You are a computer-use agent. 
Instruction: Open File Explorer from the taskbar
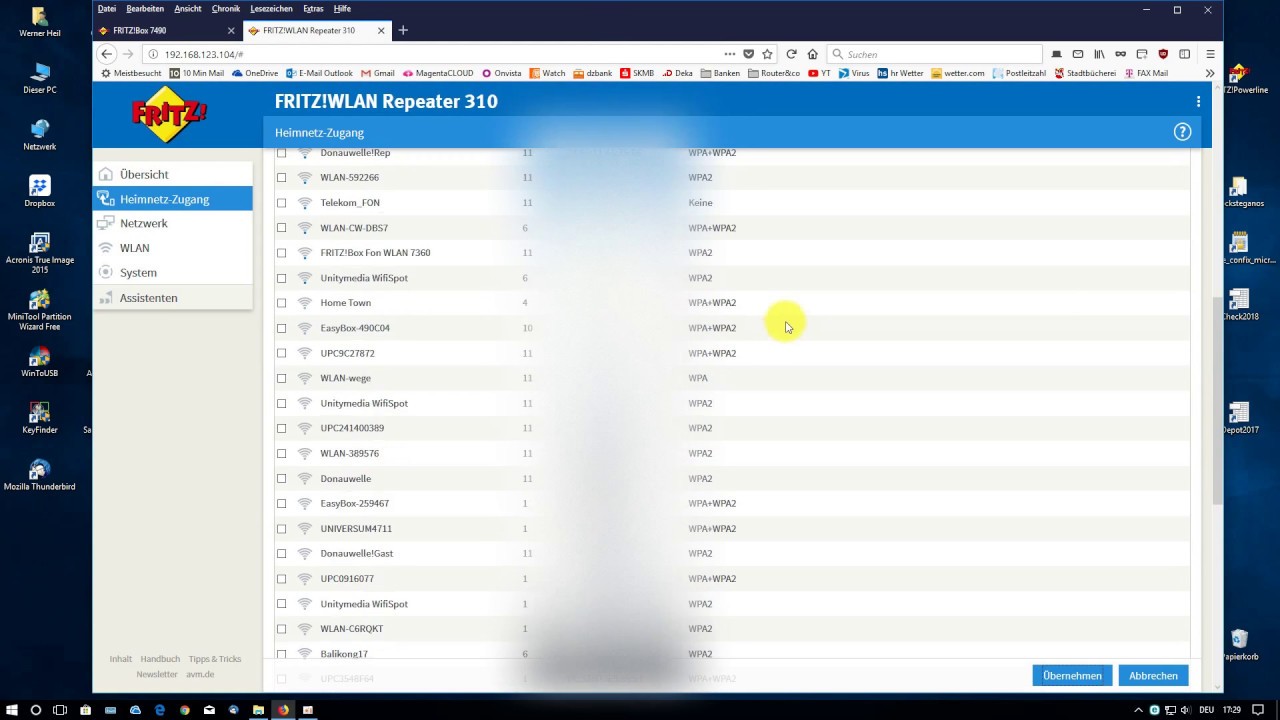tap(258, 710)
